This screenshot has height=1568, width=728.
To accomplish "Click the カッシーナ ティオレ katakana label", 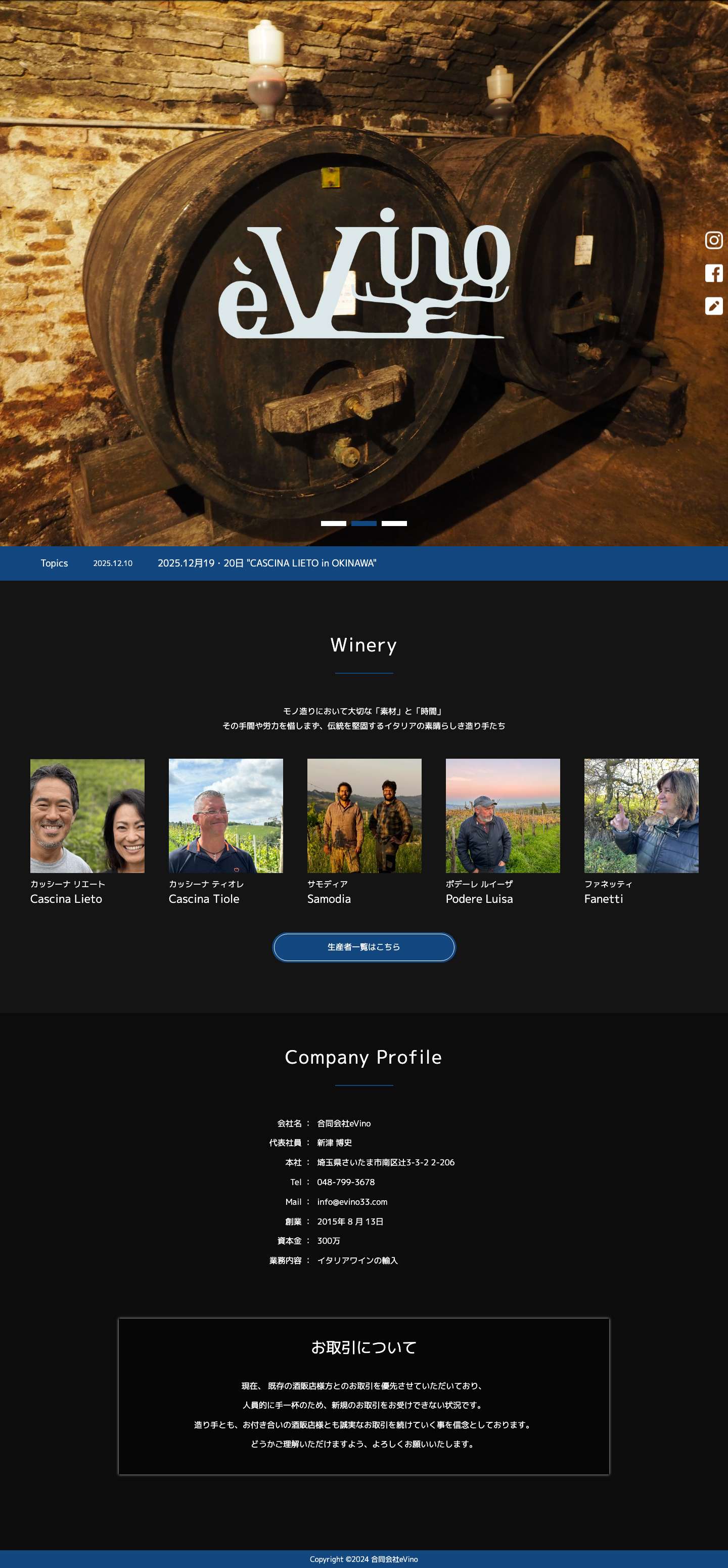I will point(206,884).
